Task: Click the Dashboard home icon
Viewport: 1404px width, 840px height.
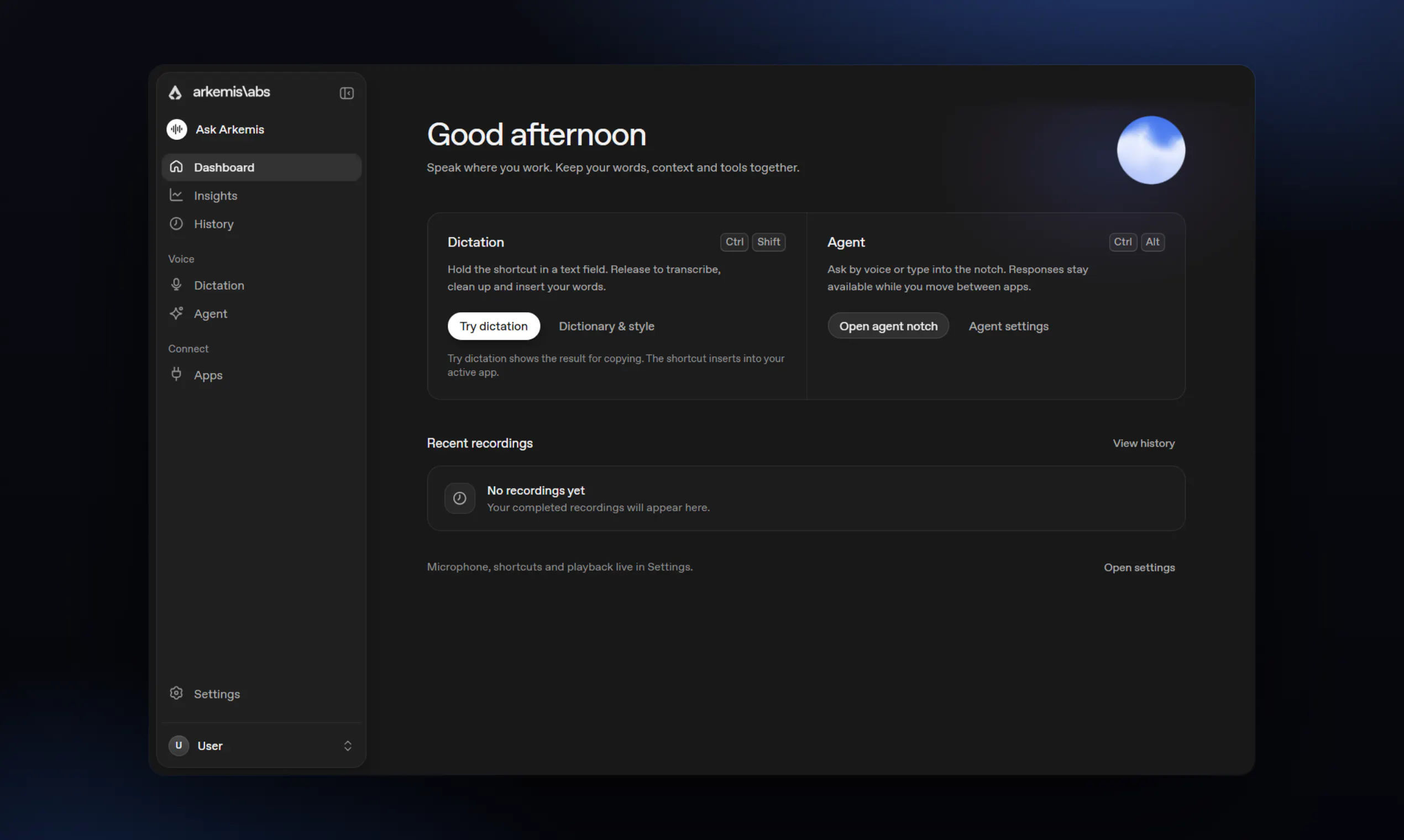Action: coord(176,166)
